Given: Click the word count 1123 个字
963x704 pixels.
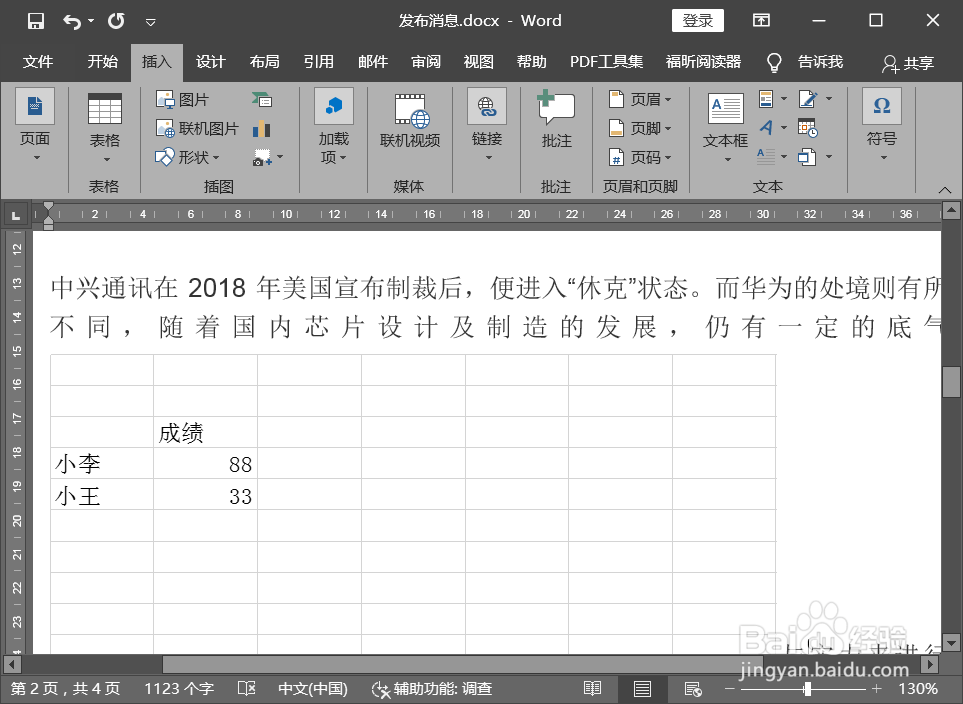Looking at the screenshot, I should coord(179,689).
